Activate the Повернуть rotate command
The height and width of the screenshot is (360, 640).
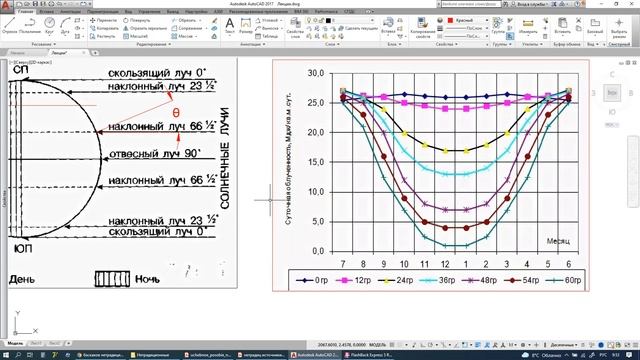click(x=137, y=20)
